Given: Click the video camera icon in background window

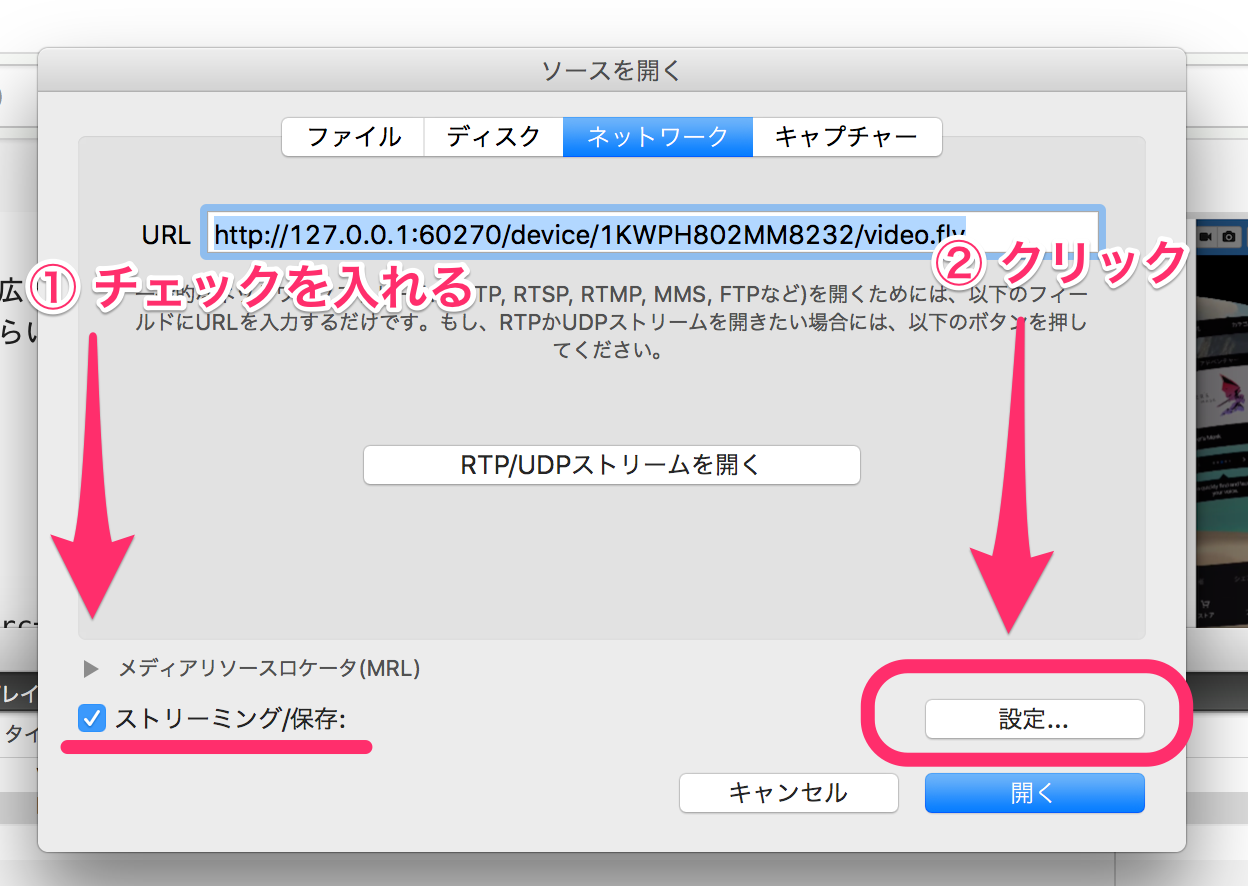Looking at the screenshot, I should pyautogui.click(x=1205, y=236).
